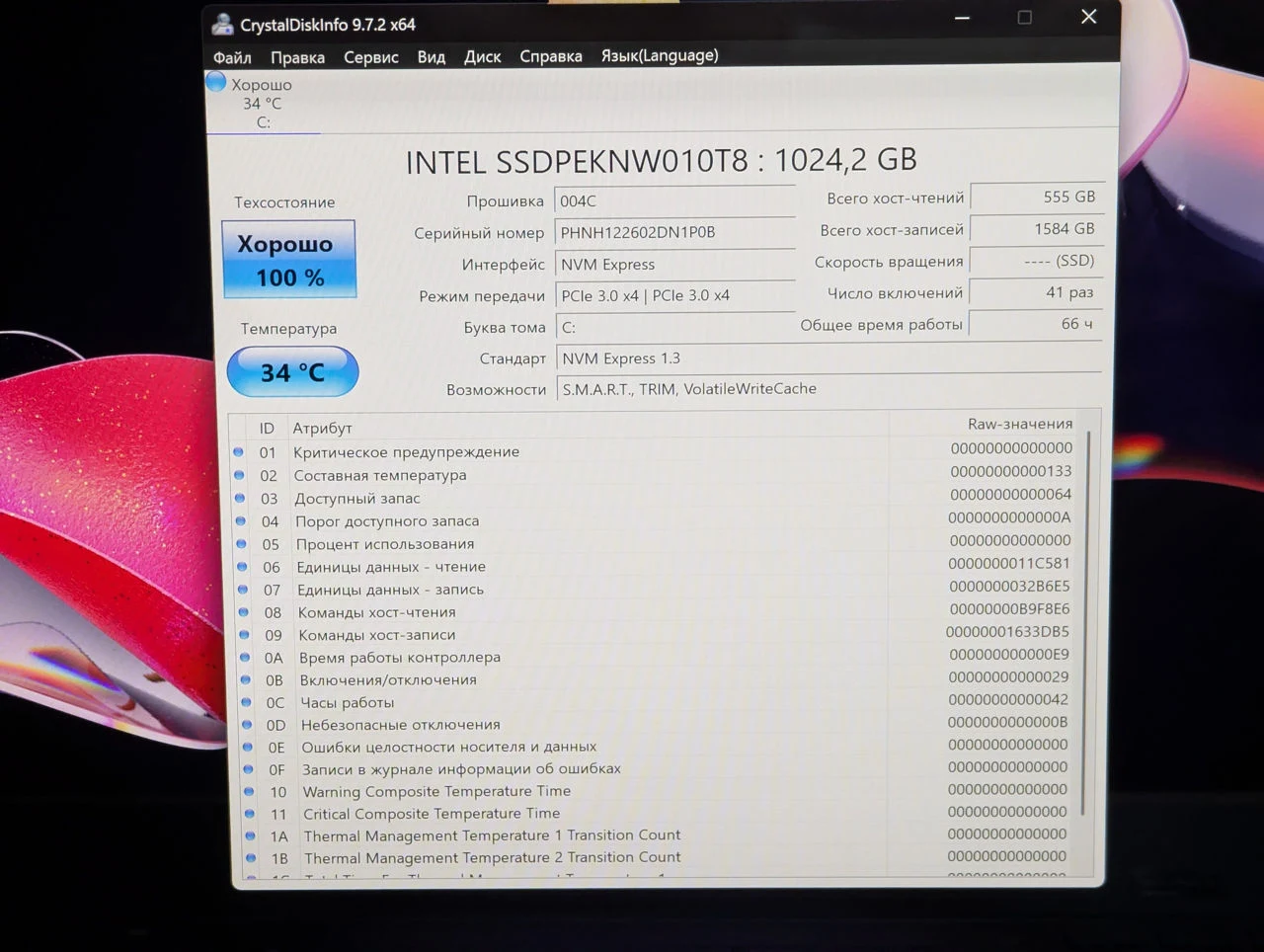Open the Вид menu
Image resolution: width=1264 pixels, height=952 pixels.
point(432,56)
